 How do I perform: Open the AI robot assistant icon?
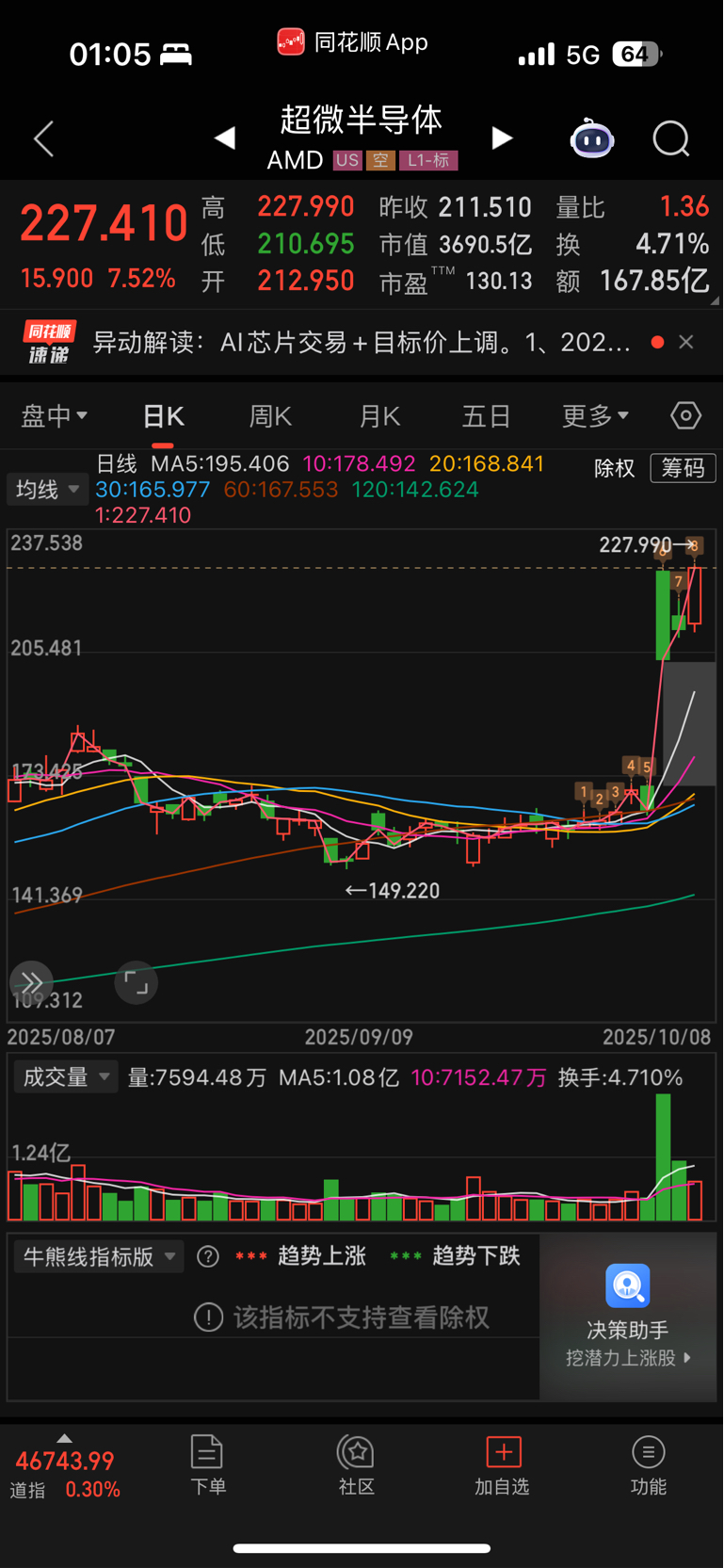[592, 139]
